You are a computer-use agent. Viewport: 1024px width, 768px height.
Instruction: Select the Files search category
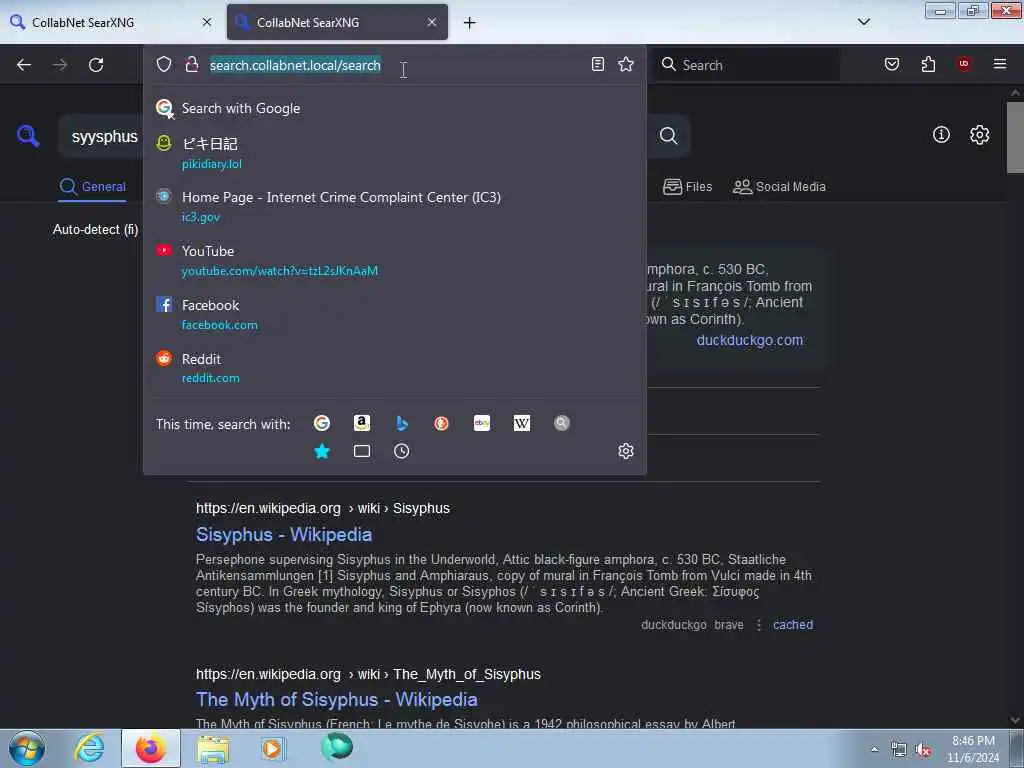pyautogui.click(x=687, y=187)
